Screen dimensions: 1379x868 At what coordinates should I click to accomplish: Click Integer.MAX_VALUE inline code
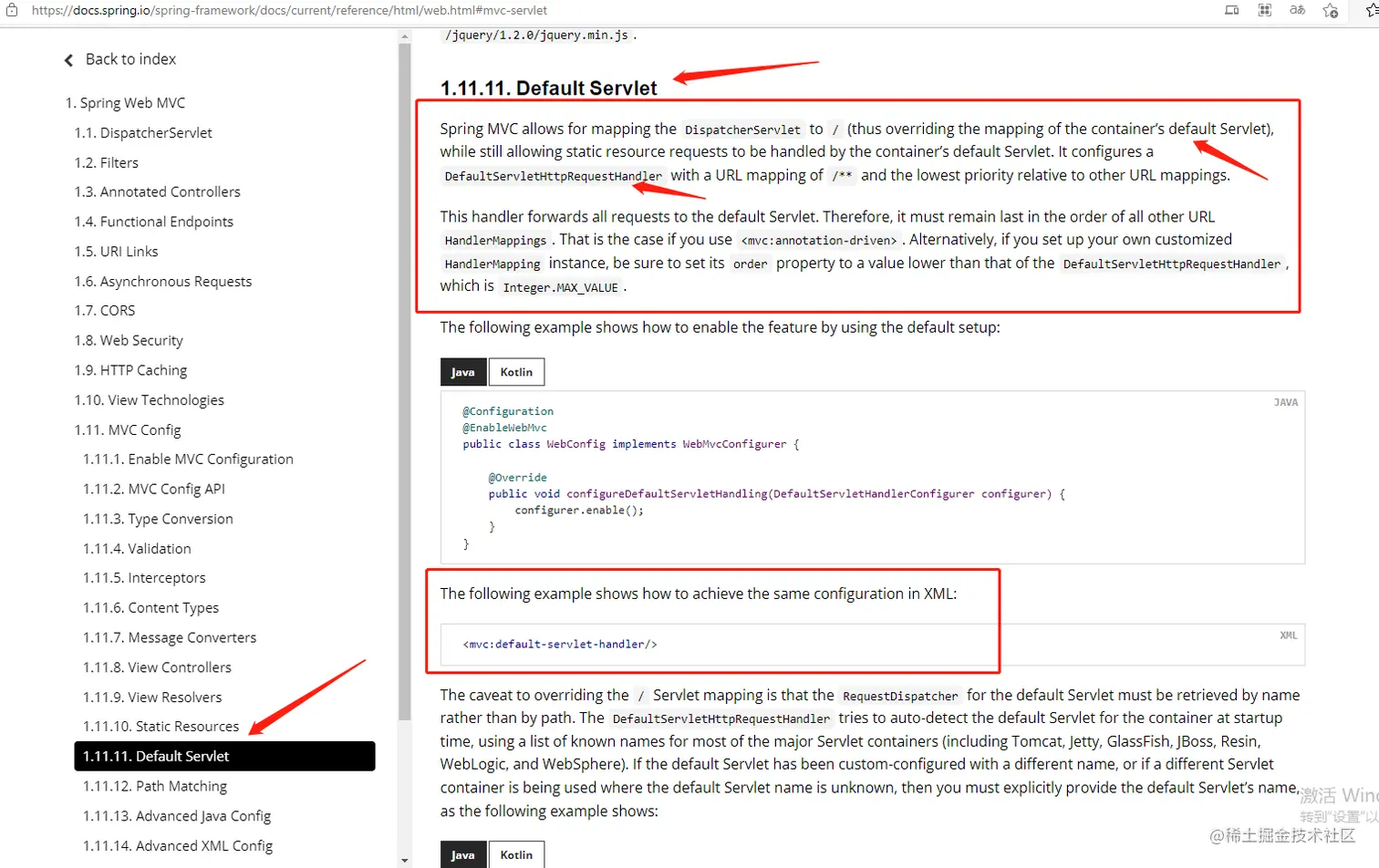[x=560, y=287]
